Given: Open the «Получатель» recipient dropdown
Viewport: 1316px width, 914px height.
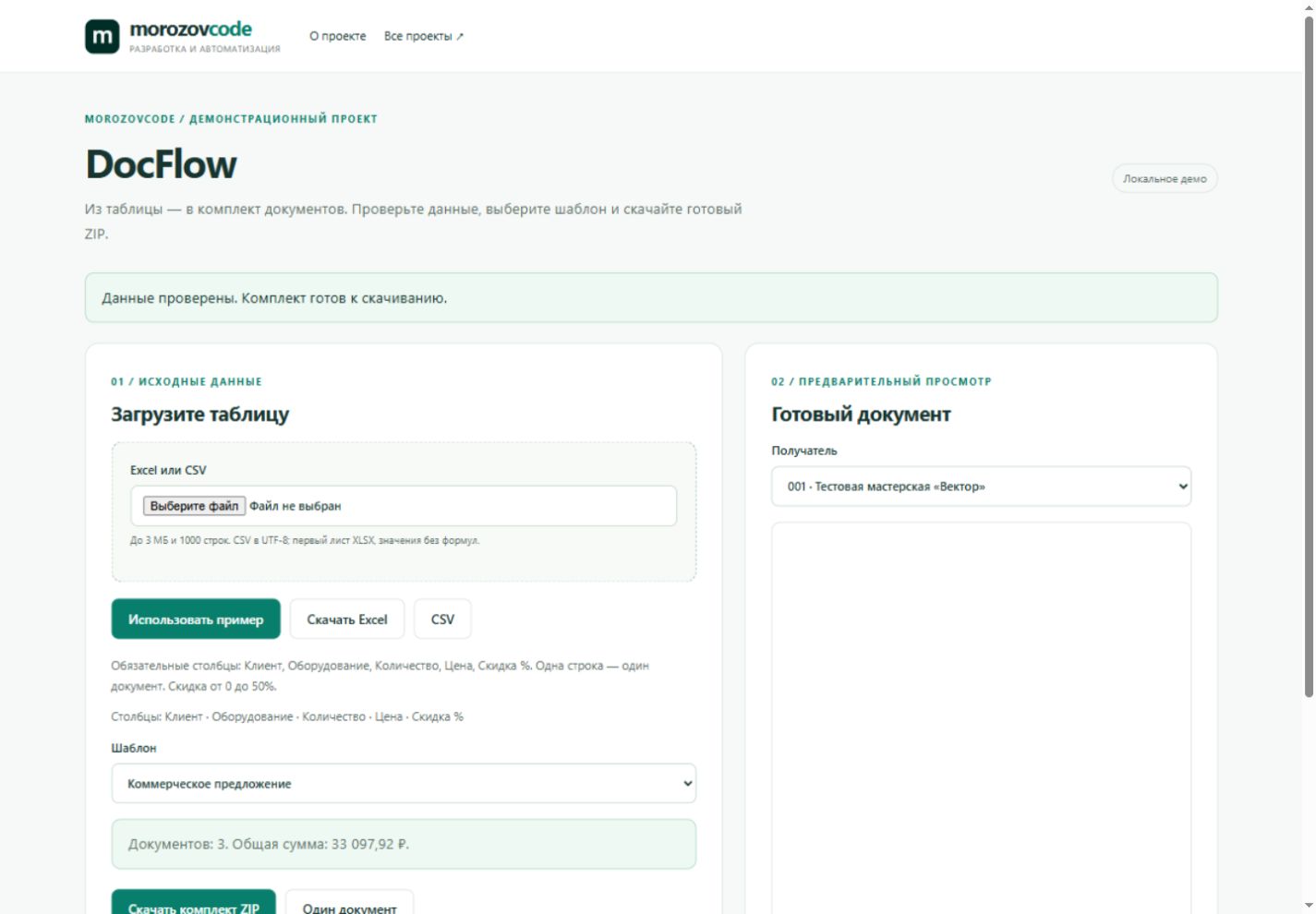Looking at the screenshot, I should point(981,487).
